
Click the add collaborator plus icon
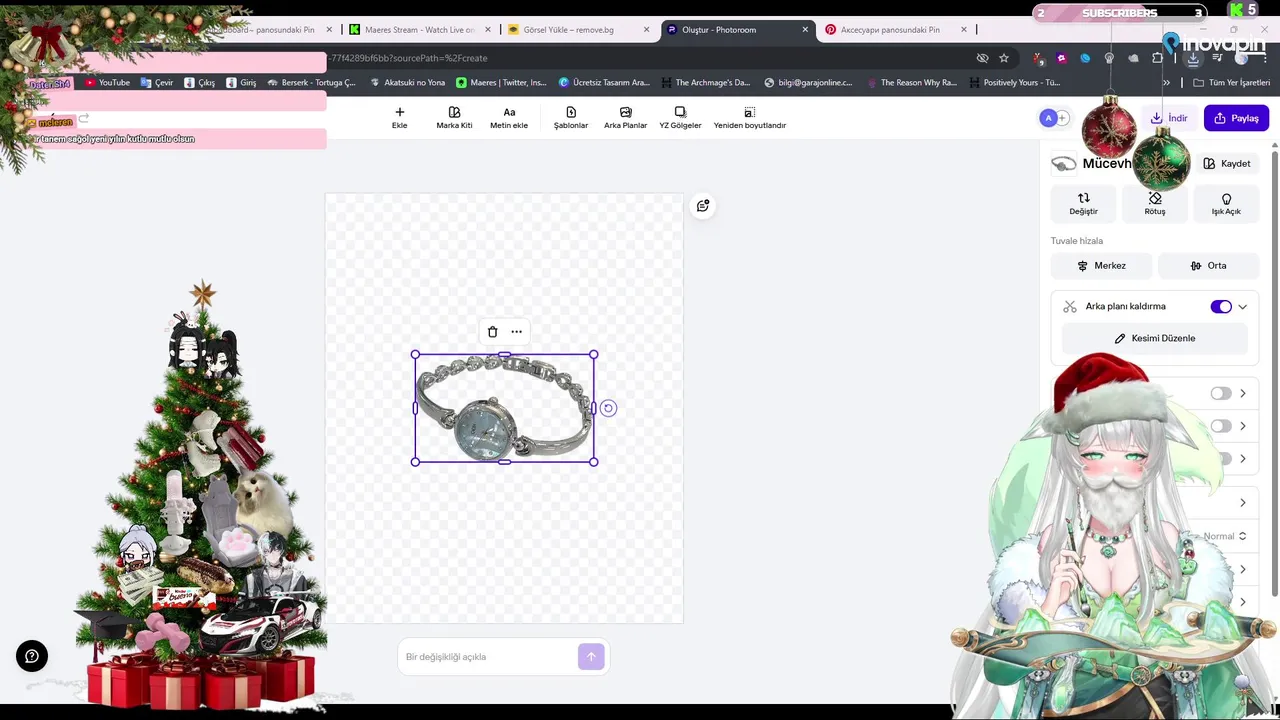point(1062,118)
